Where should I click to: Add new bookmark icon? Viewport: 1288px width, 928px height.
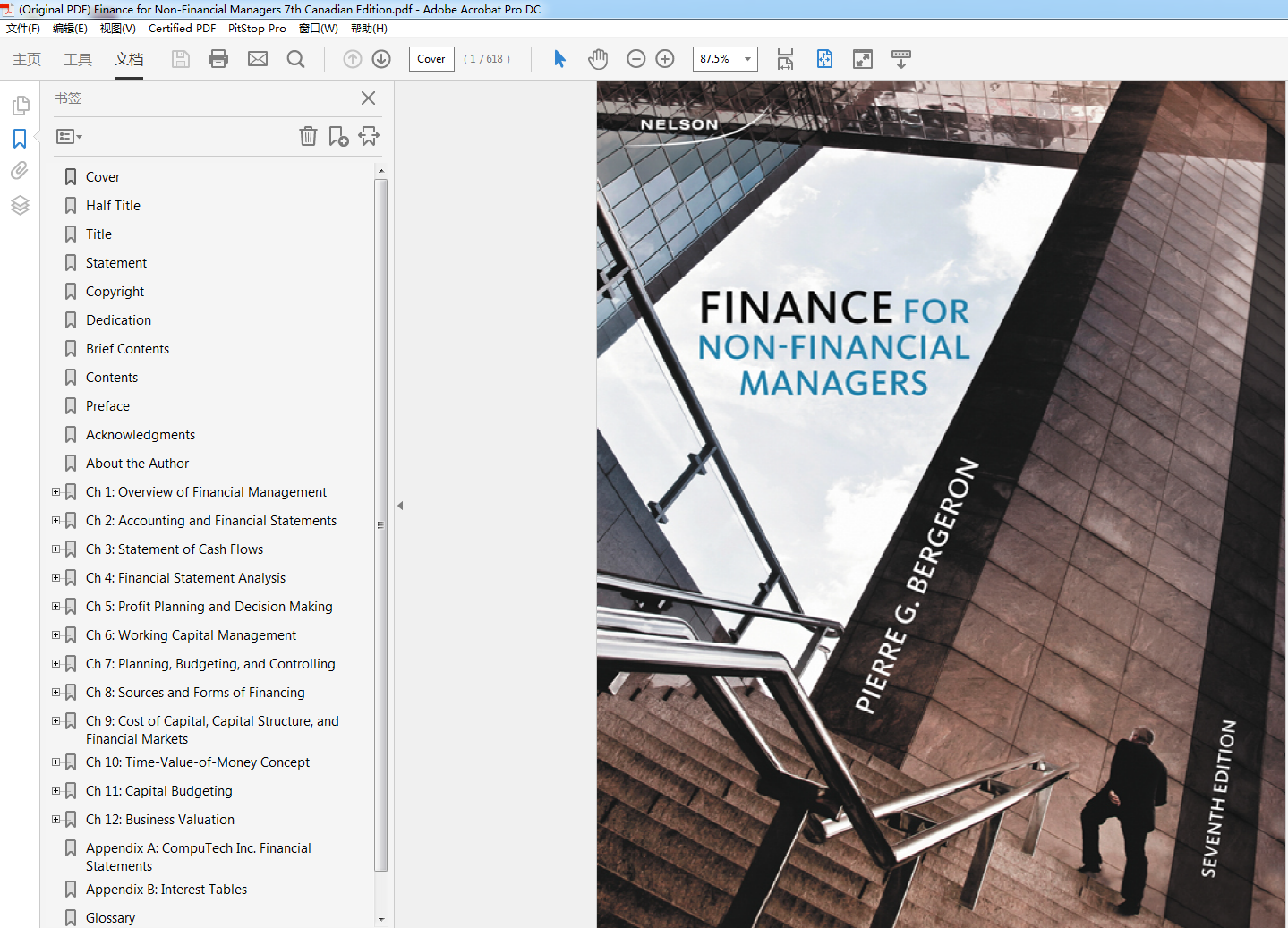(338, 136)
